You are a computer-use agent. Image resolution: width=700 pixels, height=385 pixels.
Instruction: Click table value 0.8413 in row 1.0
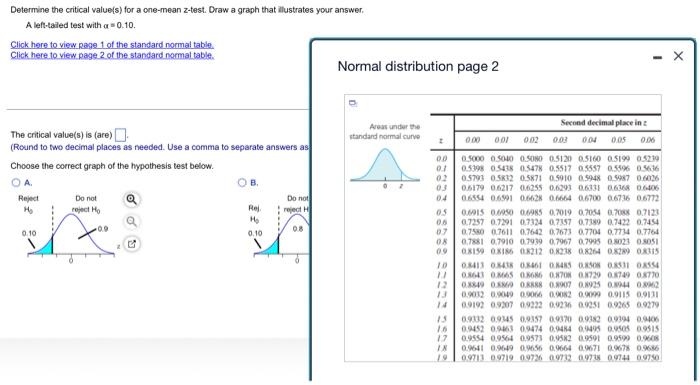(x=472, y=265)
